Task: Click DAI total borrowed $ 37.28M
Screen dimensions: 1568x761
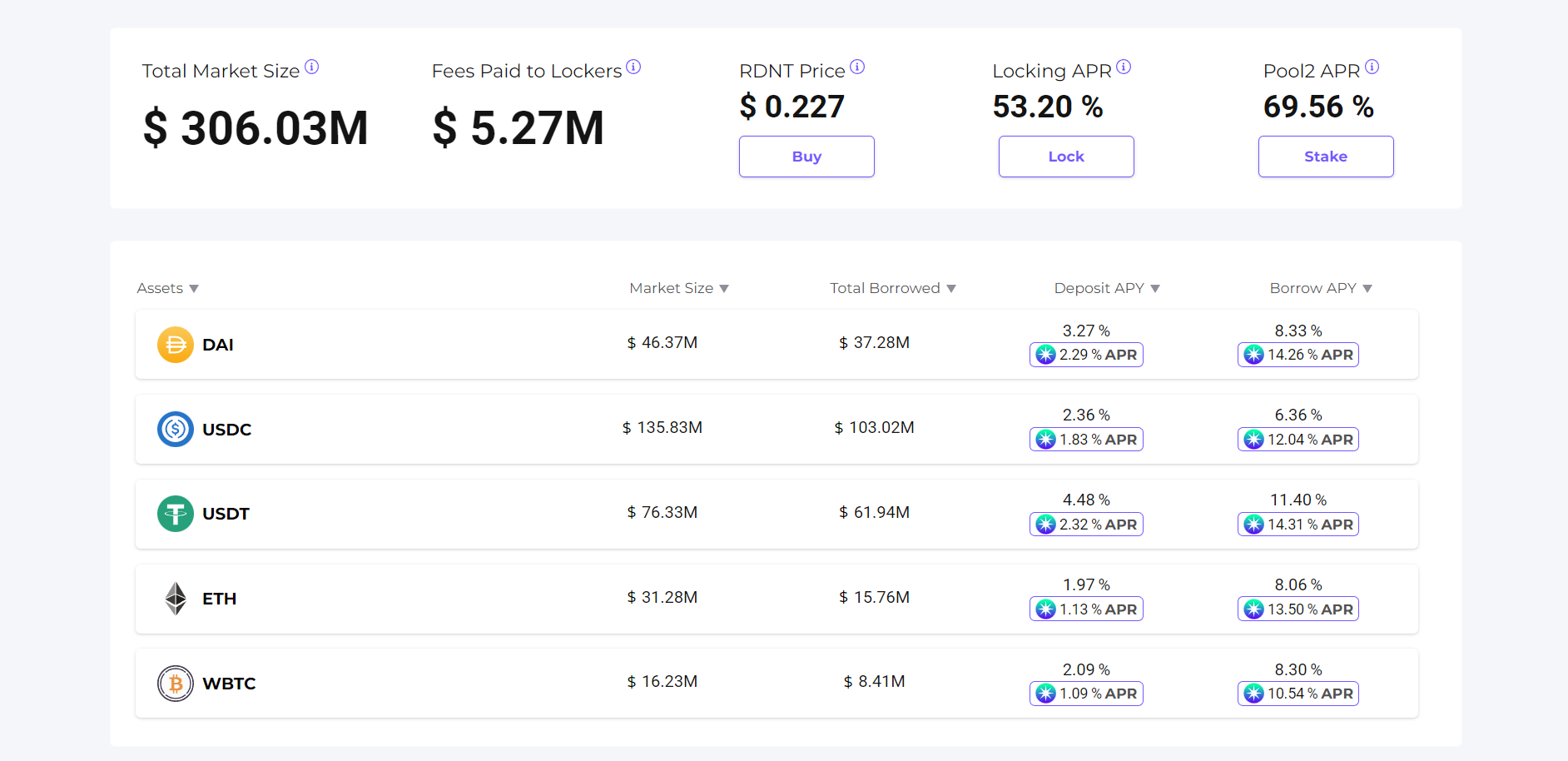Action: [x=875, y=343]
